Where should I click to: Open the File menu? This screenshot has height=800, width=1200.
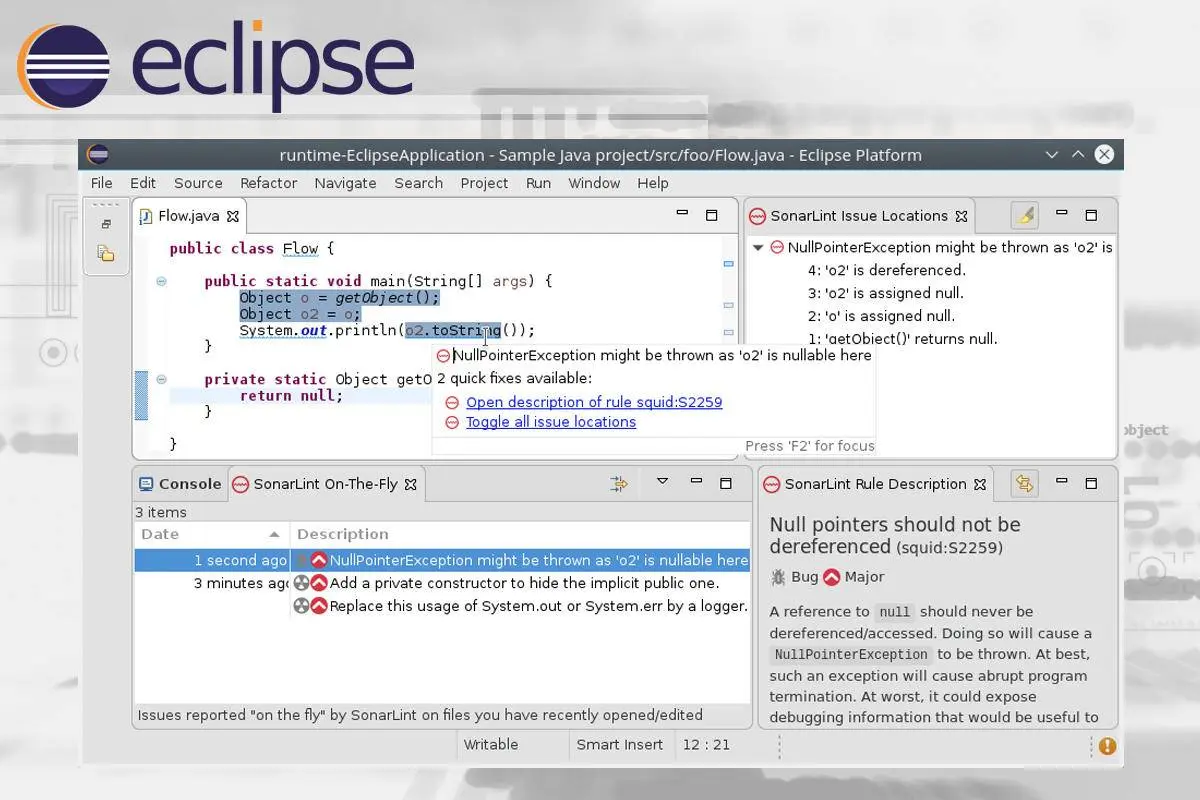[x=102, y=183]
